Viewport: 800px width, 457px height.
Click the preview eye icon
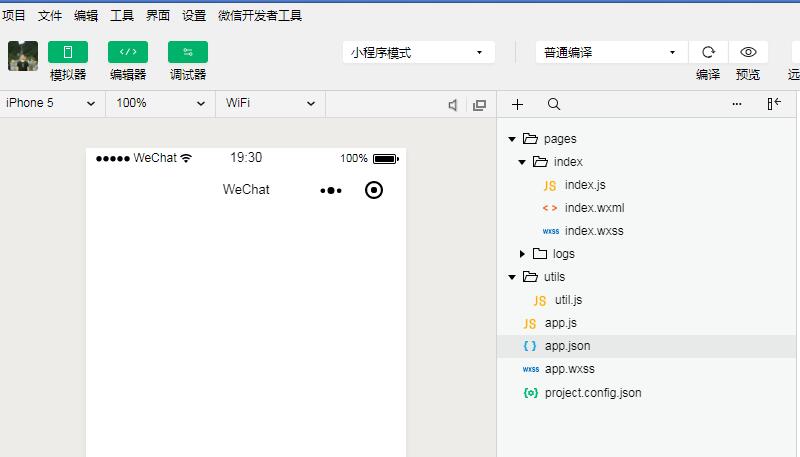tap(748, 52)
